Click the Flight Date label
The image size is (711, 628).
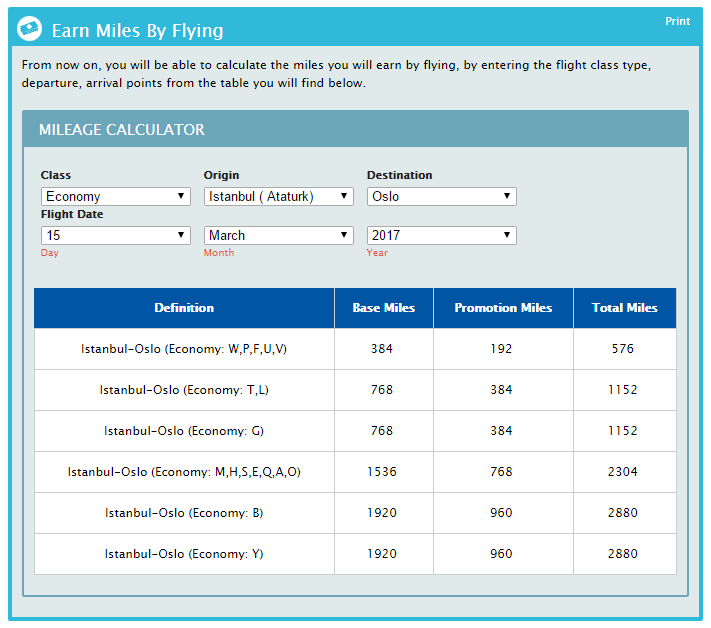[72, 214]
